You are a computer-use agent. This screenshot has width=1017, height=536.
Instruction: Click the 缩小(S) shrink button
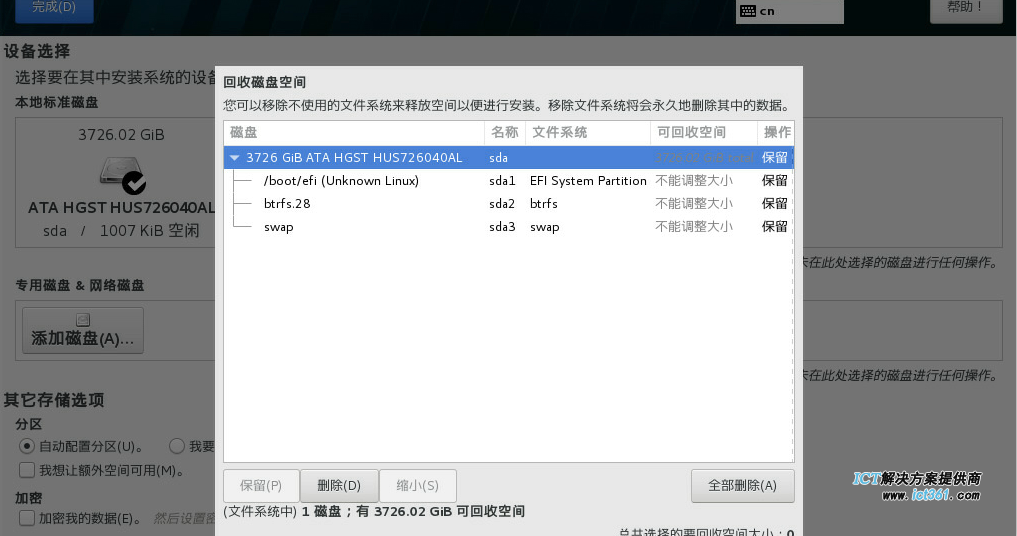click(x=418, y=486)
